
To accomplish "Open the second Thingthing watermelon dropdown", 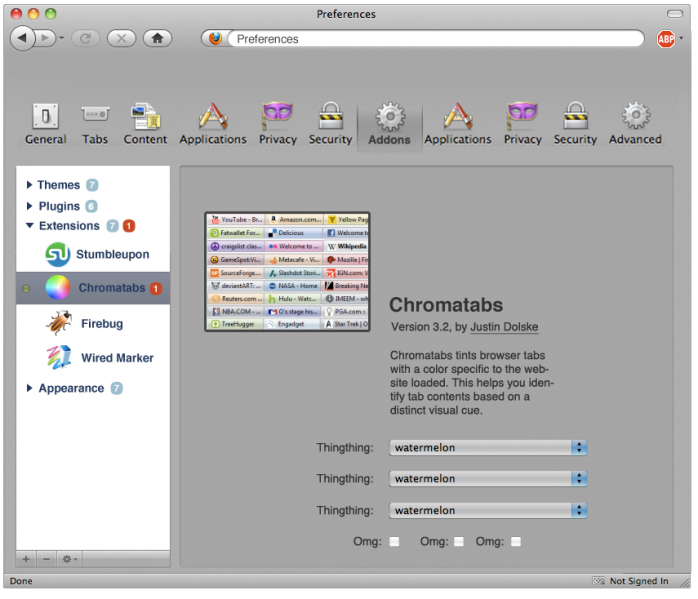I will [488, 479].
